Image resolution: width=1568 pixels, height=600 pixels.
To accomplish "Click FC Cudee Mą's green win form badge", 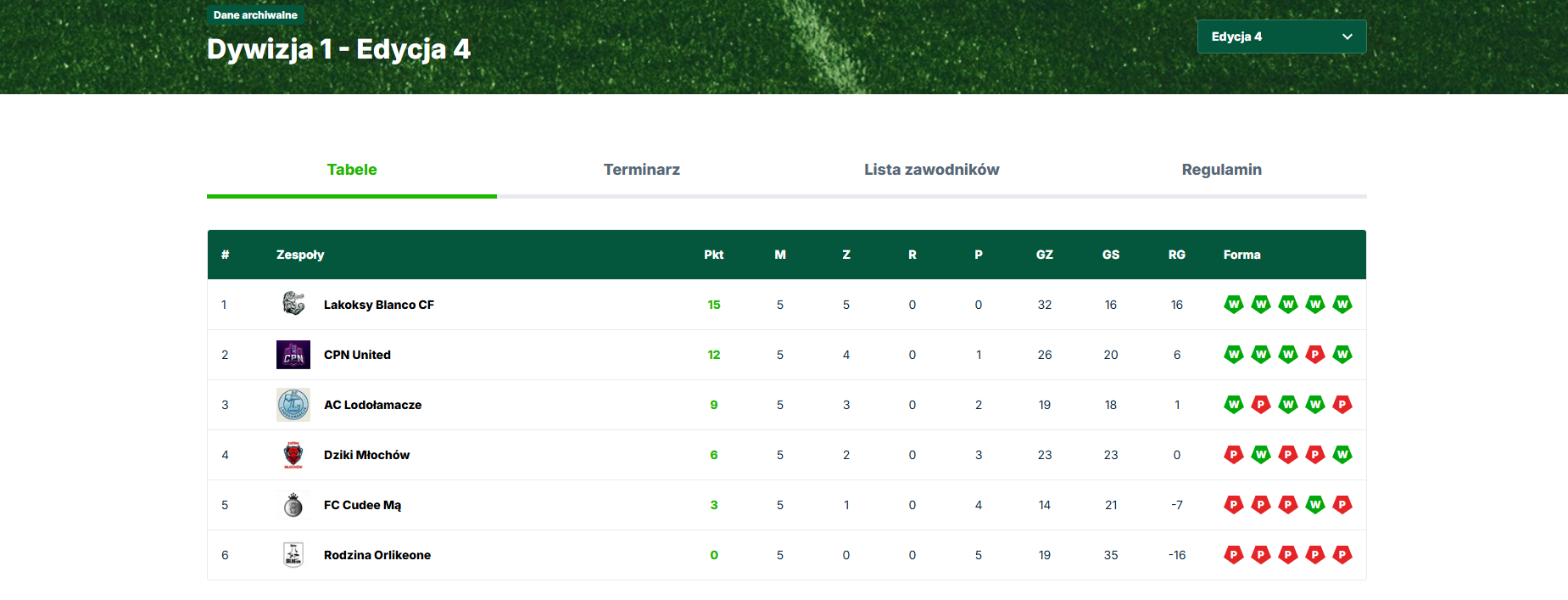I will click(1314, 505).
